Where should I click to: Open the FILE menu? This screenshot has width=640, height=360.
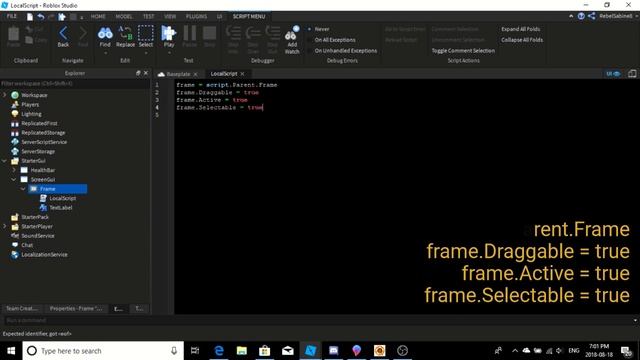tap(12, 16)
